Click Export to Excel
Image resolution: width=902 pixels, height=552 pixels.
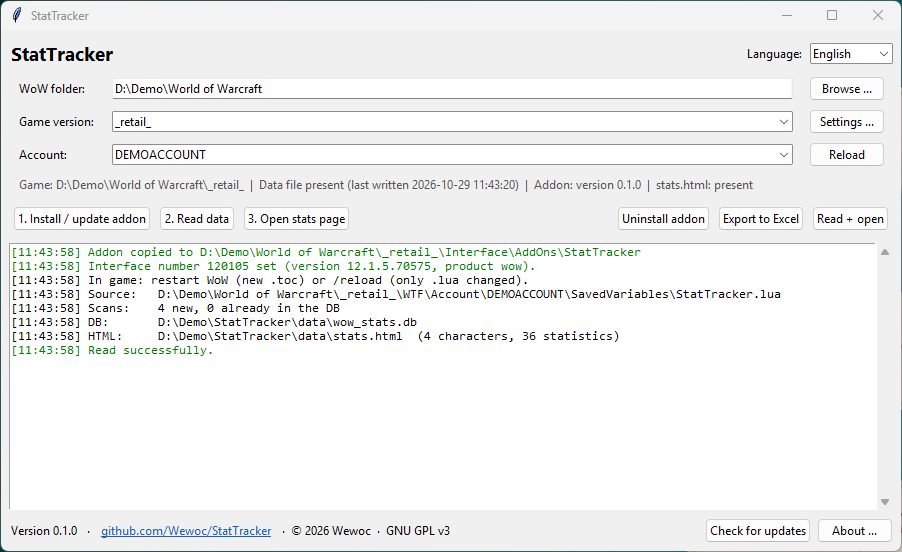(760, 219)
